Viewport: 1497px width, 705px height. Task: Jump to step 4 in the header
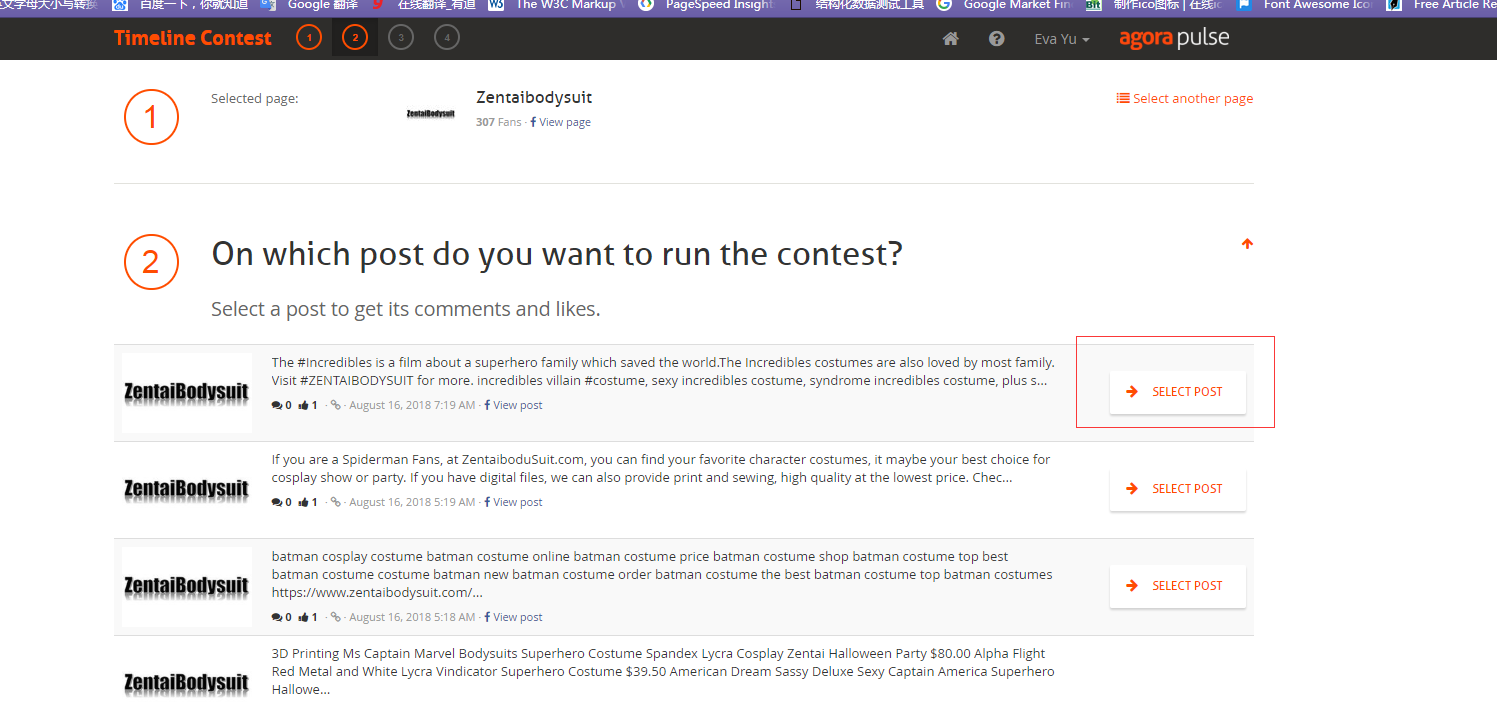coord(447,38)
